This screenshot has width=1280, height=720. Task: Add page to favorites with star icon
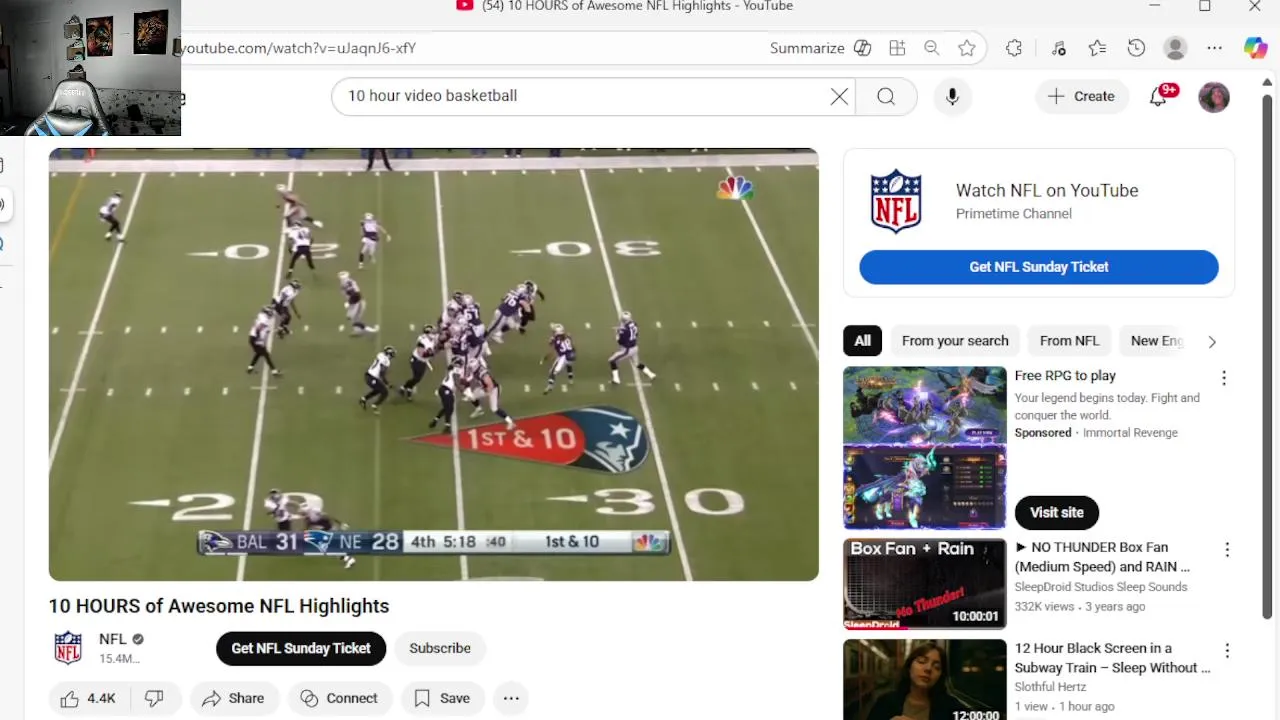[x=966, y=48]
